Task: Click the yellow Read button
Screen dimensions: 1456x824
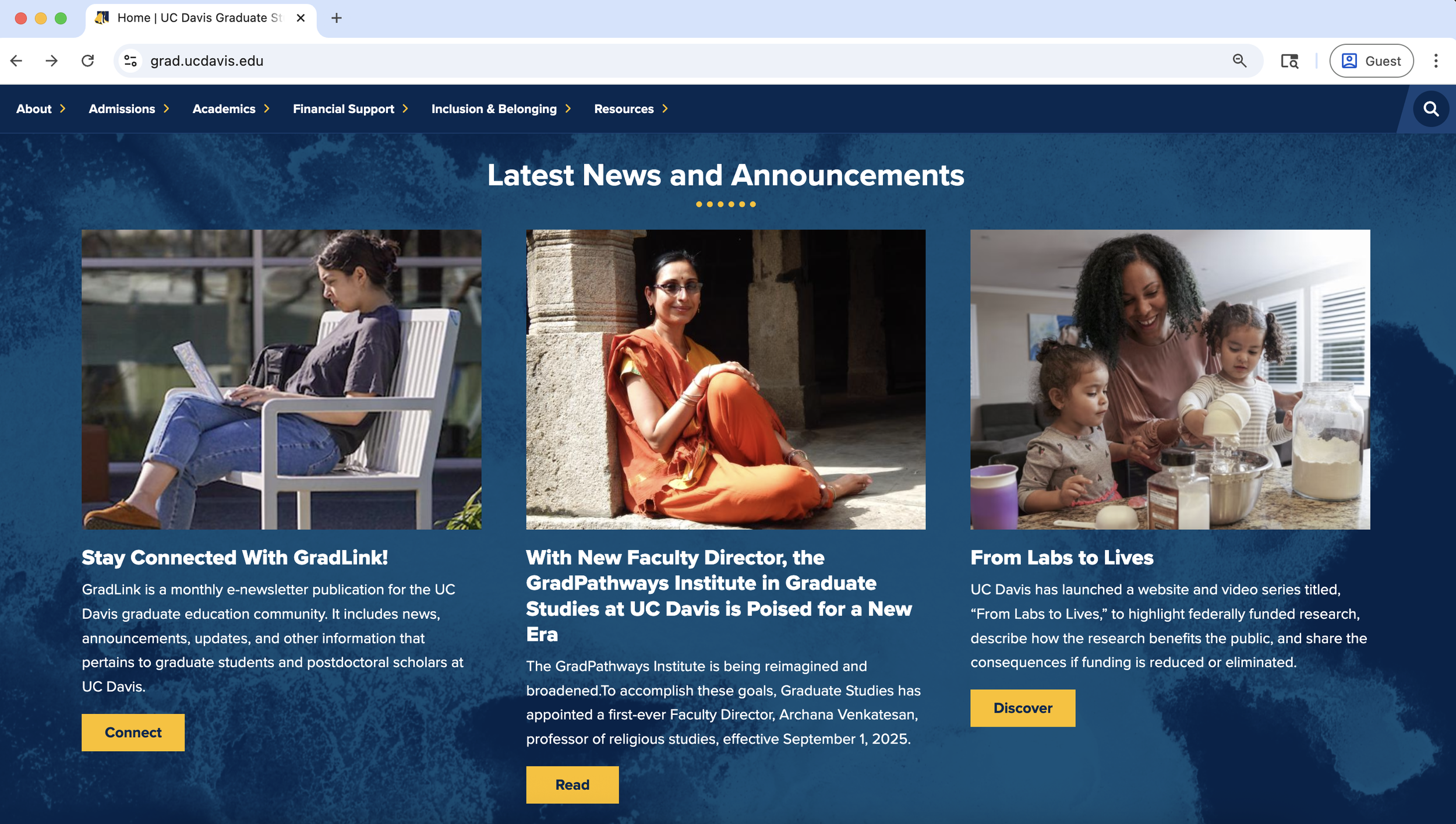Action: (x=572, y=785)
